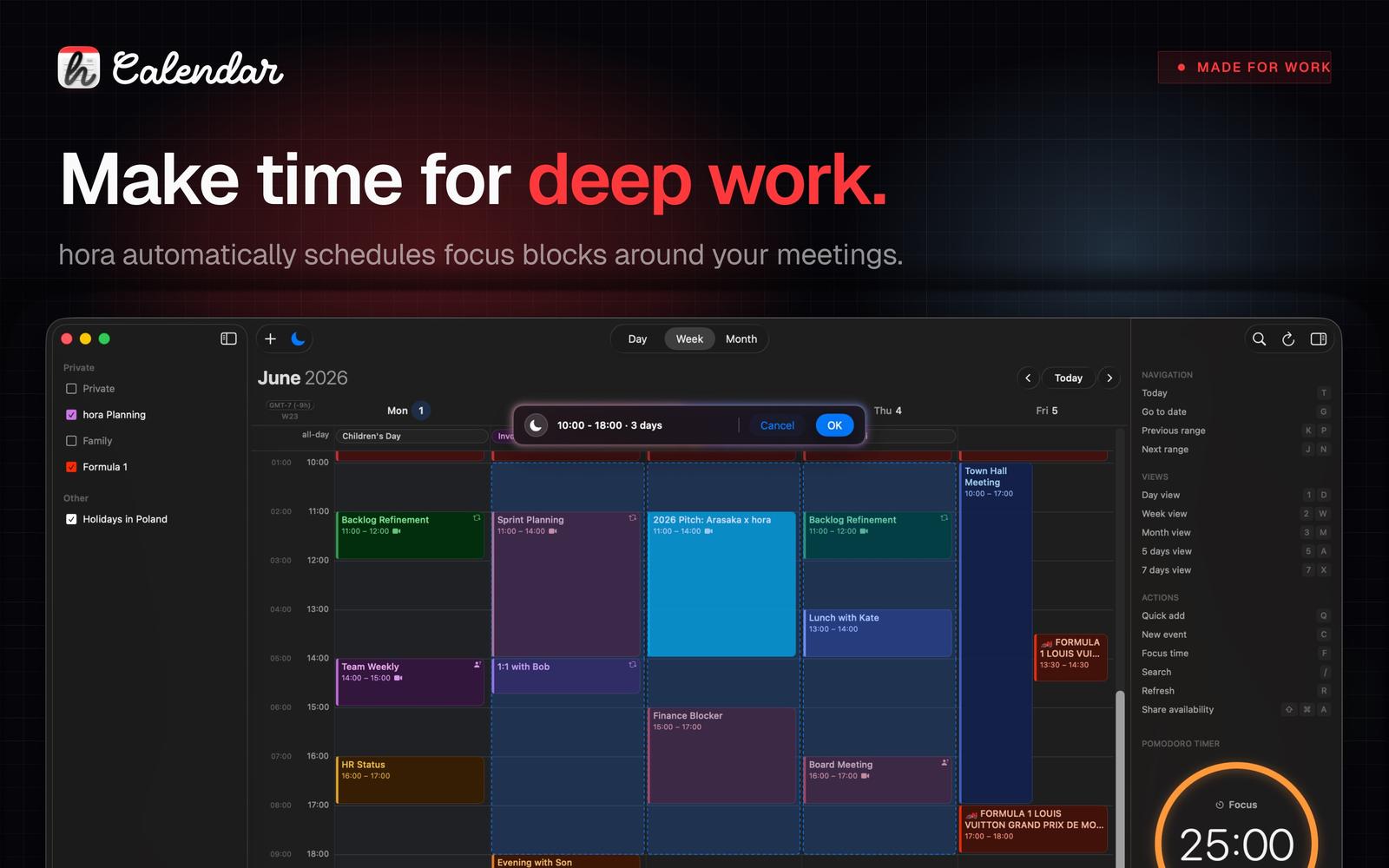Select Focus time in Actions list
This screenshot has height=868, width=1389.
tap(1235, 654)
